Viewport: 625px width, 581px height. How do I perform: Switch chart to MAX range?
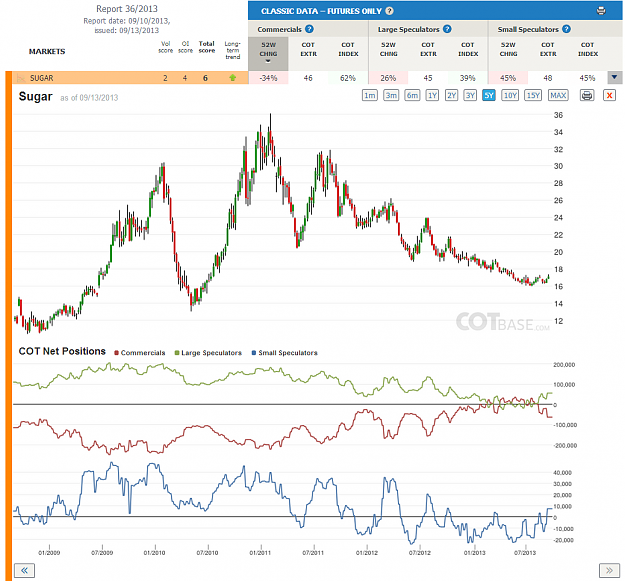pyautogui.click(x=558, y=96)
